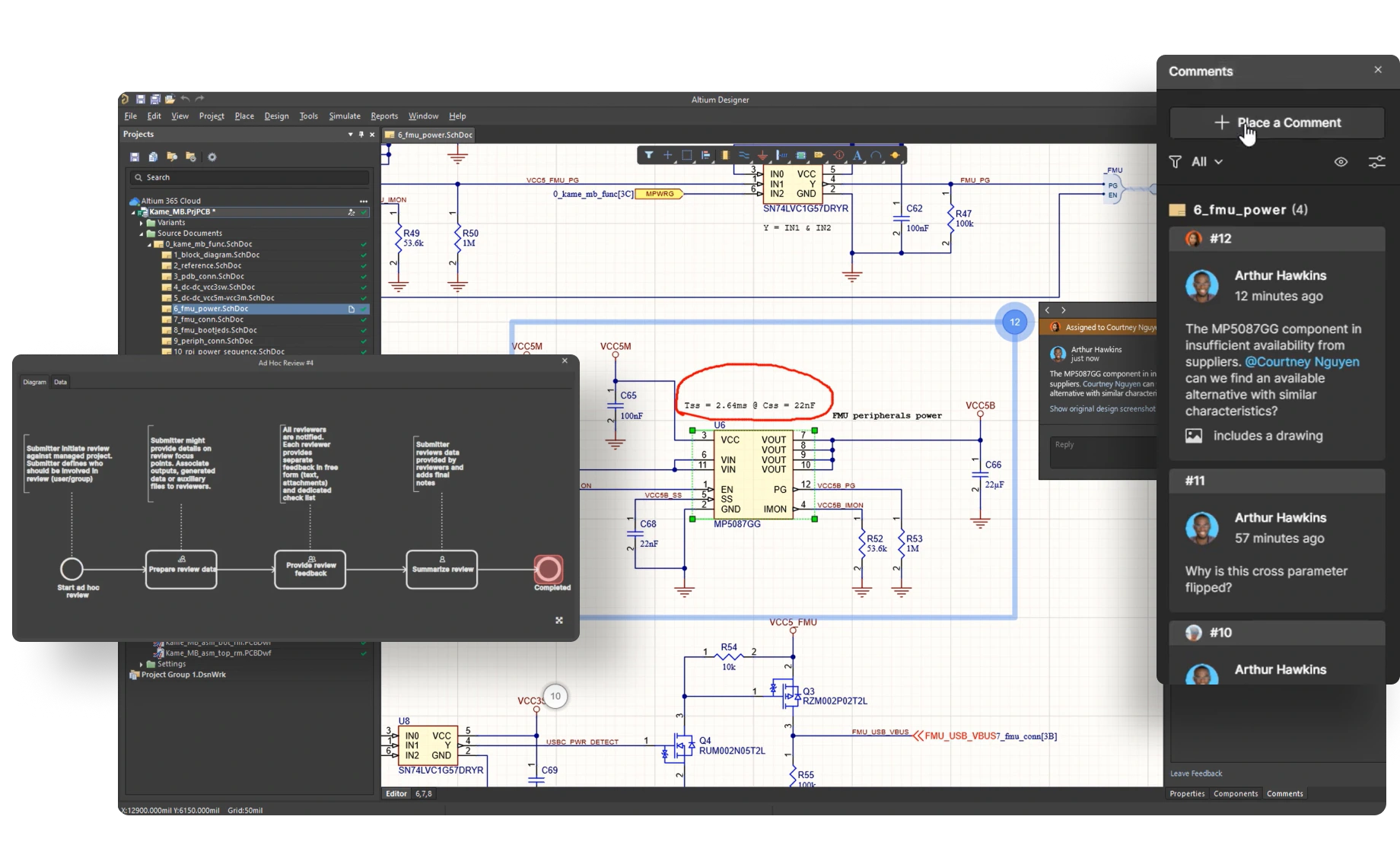Screen dimensions: 1400x864
Task: Open Projects panel settings gear
Action: click(x=212, y=157)
